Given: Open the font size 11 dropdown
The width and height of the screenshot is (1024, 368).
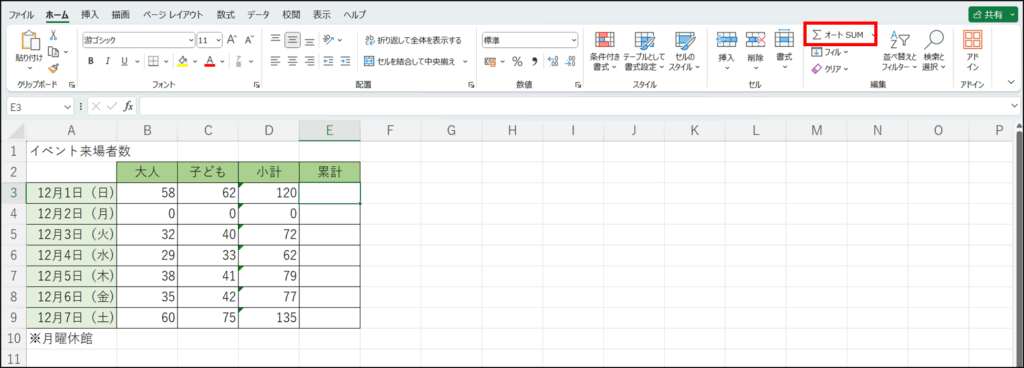Looking at the screenshot, I should coord(218,40).
